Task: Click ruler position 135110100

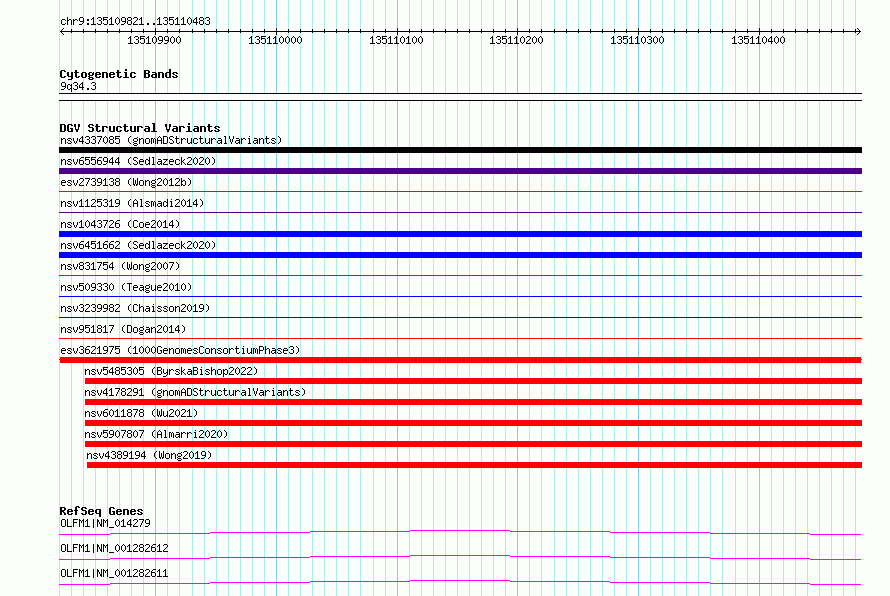Action: click(x=396, y=40)
